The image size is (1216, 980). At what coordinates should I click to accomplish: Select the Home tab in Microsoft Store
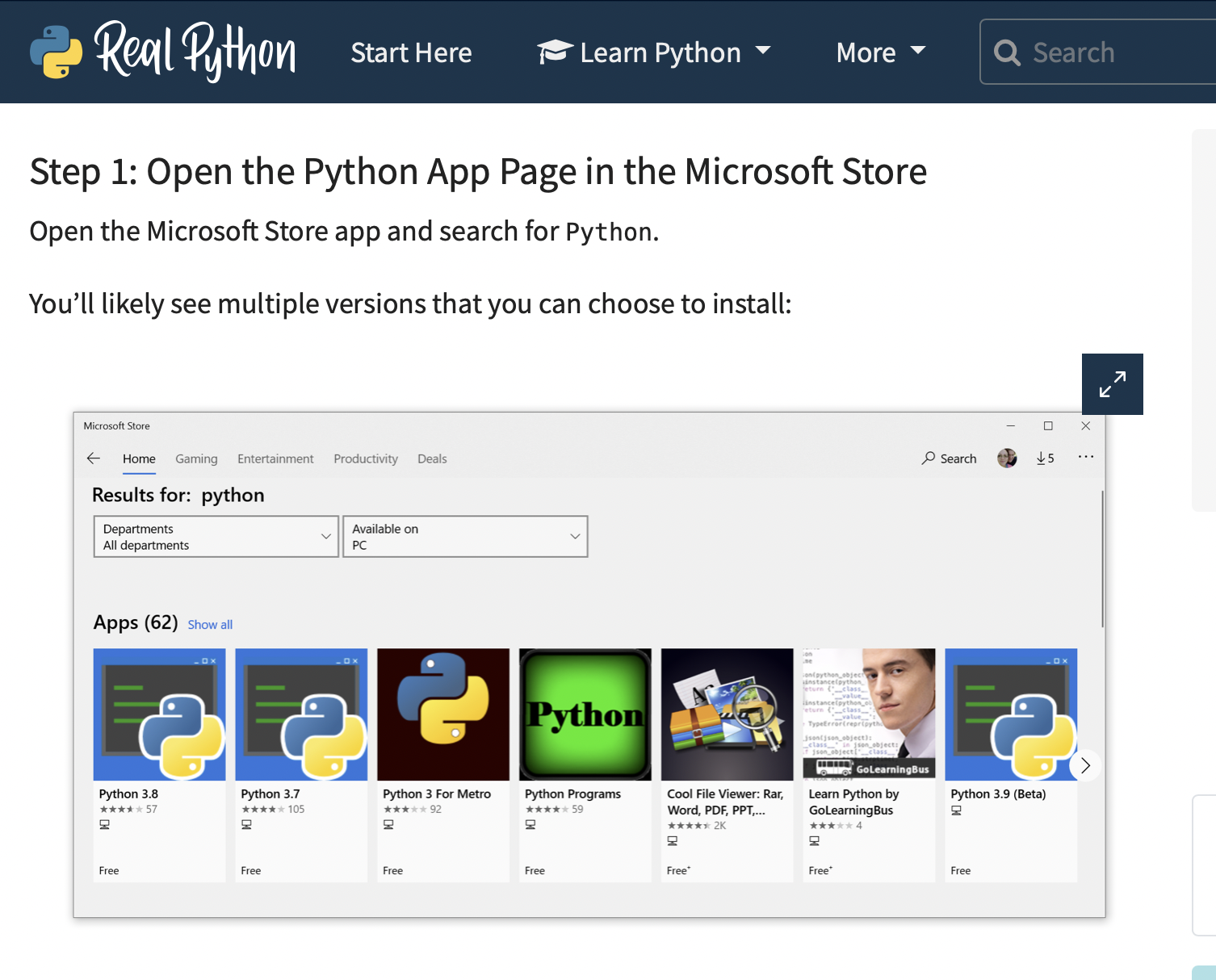click(x=139, y=459)
